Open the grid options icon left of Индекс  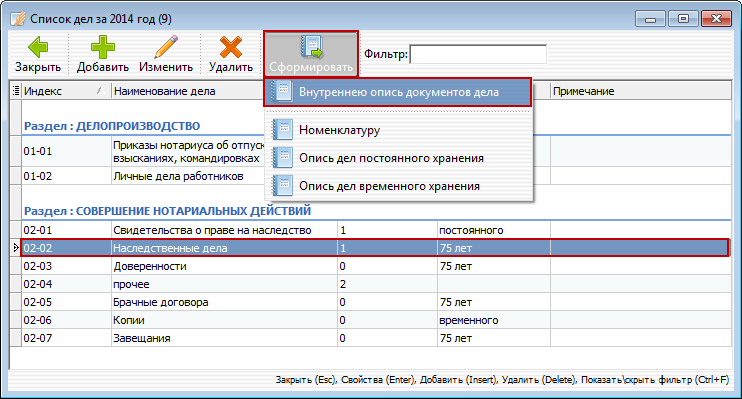click(16, 91)
